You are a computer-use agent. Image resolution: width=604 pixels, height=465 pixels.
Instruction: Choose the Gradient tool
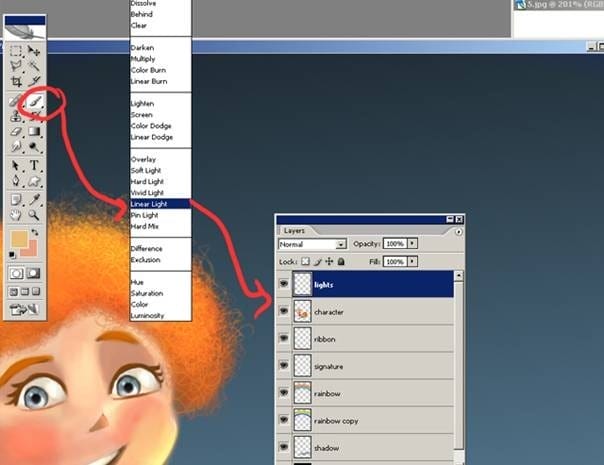click(35, 131)
